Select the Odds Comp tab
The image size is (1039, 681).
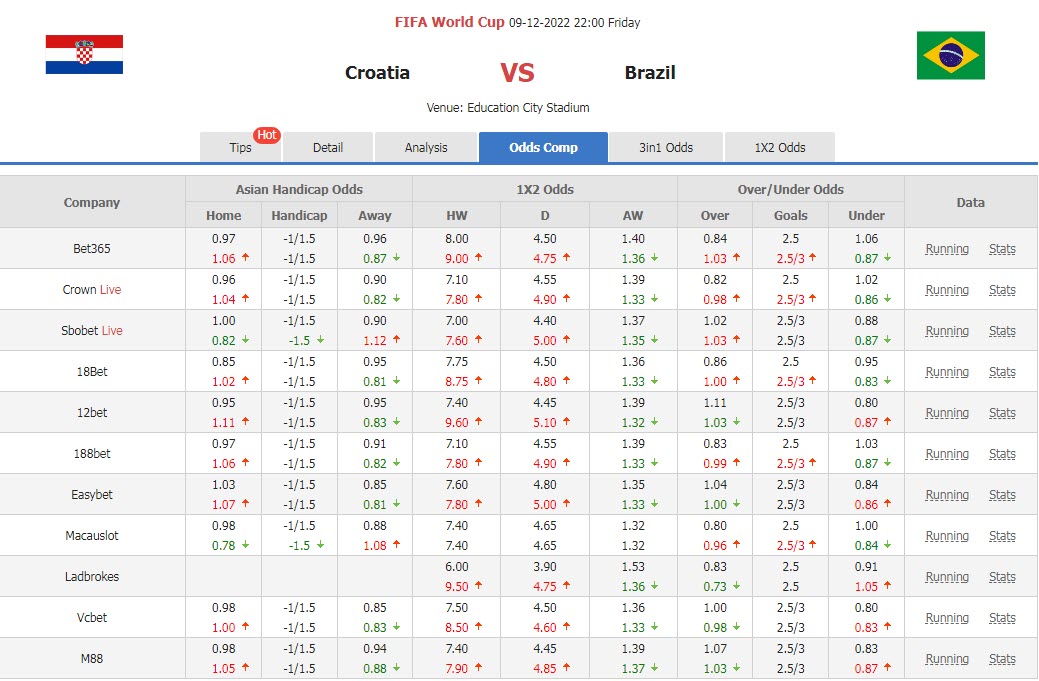pyautogui.click(x=543, y=148)
